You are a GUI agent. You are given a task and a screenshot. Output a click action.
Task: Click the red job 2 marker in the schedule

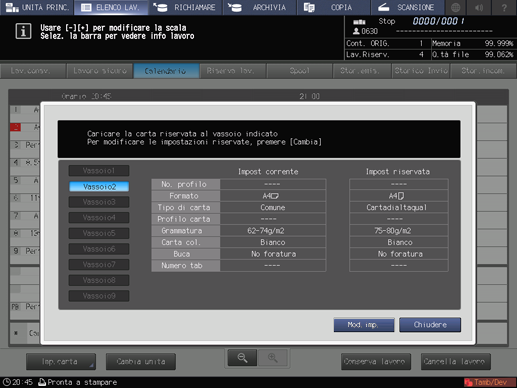(x=16, y=127)
